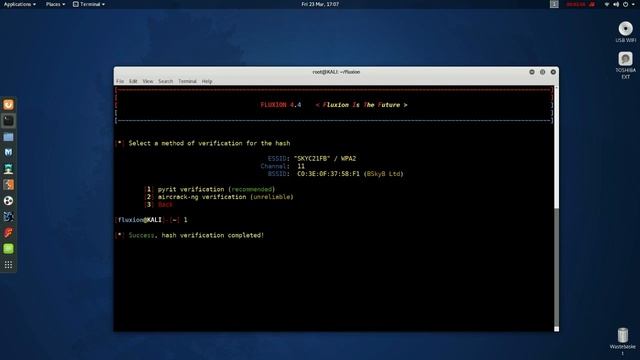Close the root@KALI terminal window
The height and width of the screenshot is (360, 640).
[x=553, y=72]
